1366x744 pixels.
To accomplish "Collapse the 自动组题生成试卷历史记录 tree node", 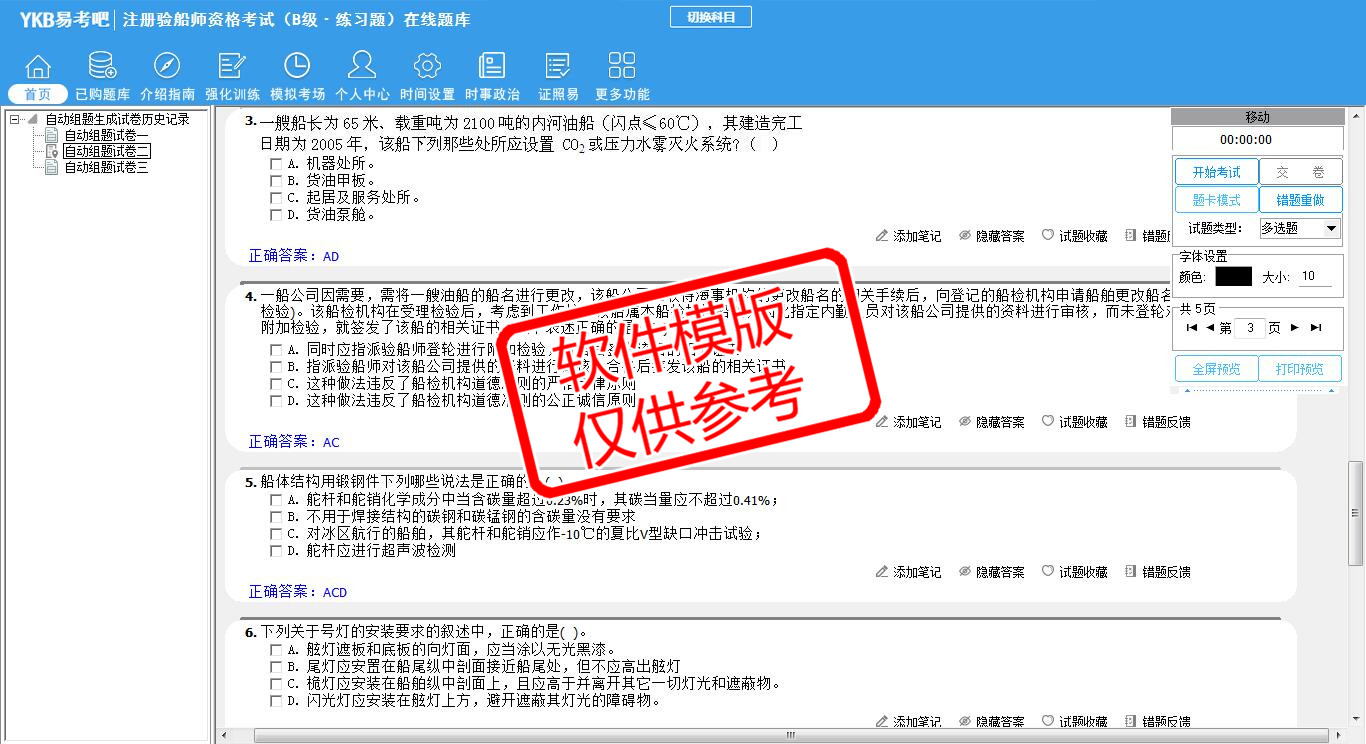I will [x=15, y=119].
